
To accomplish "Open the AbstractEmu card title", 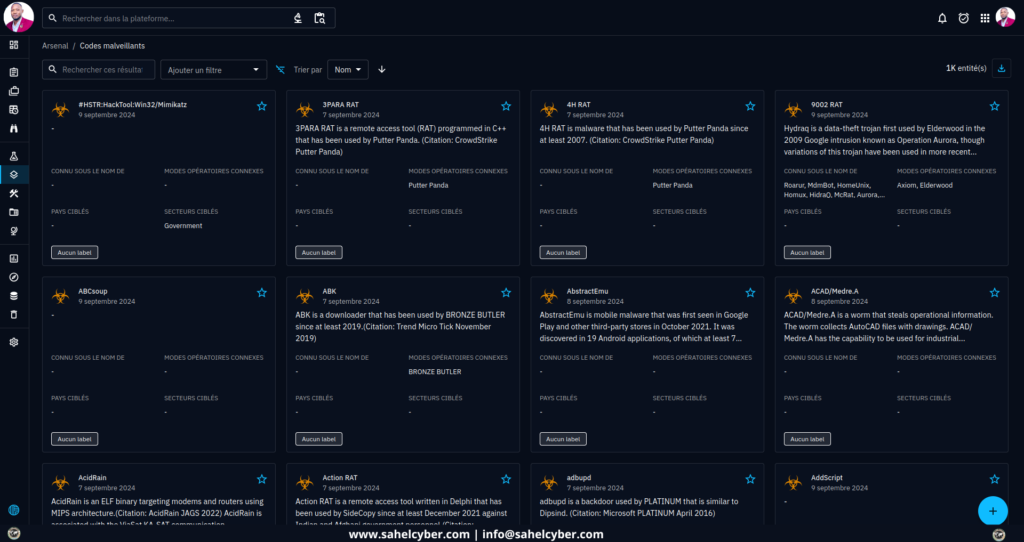I will pos(587,291).
